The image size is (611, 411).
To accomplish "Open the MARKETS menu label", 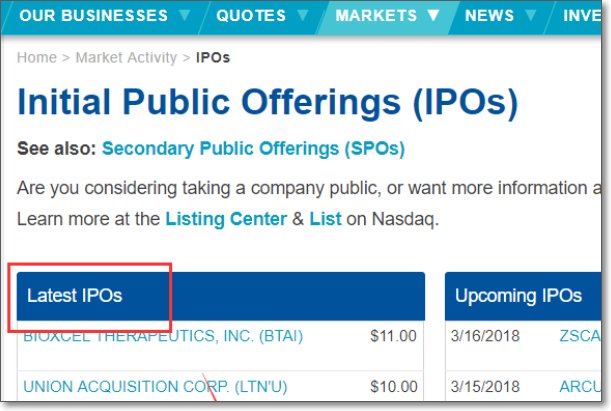I will click(x=376, y=15).
